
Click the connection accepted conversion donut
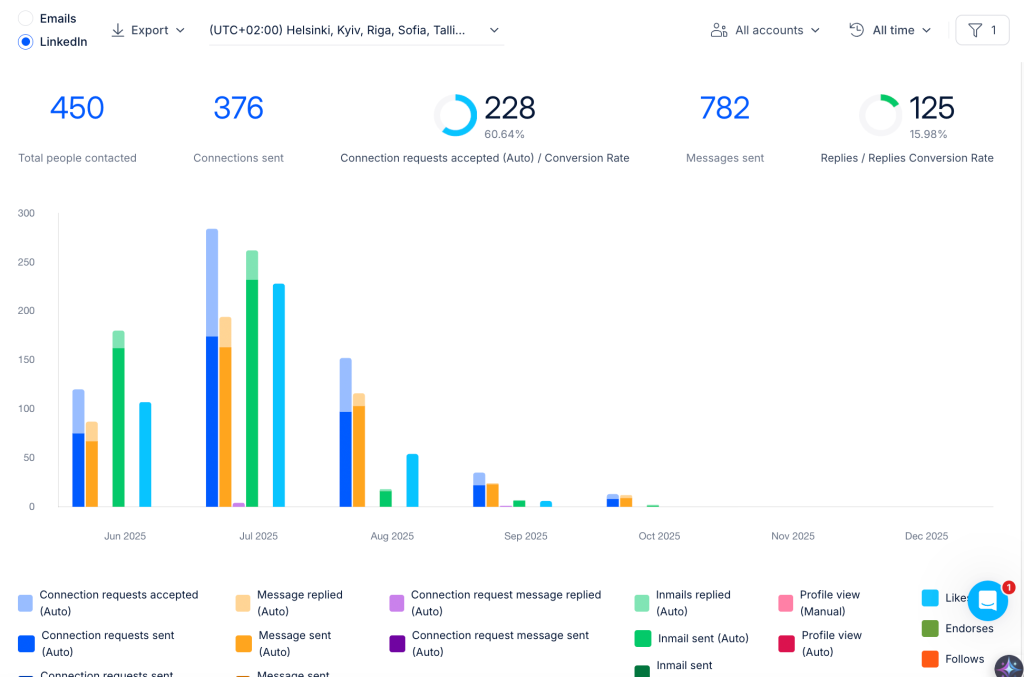456,115
